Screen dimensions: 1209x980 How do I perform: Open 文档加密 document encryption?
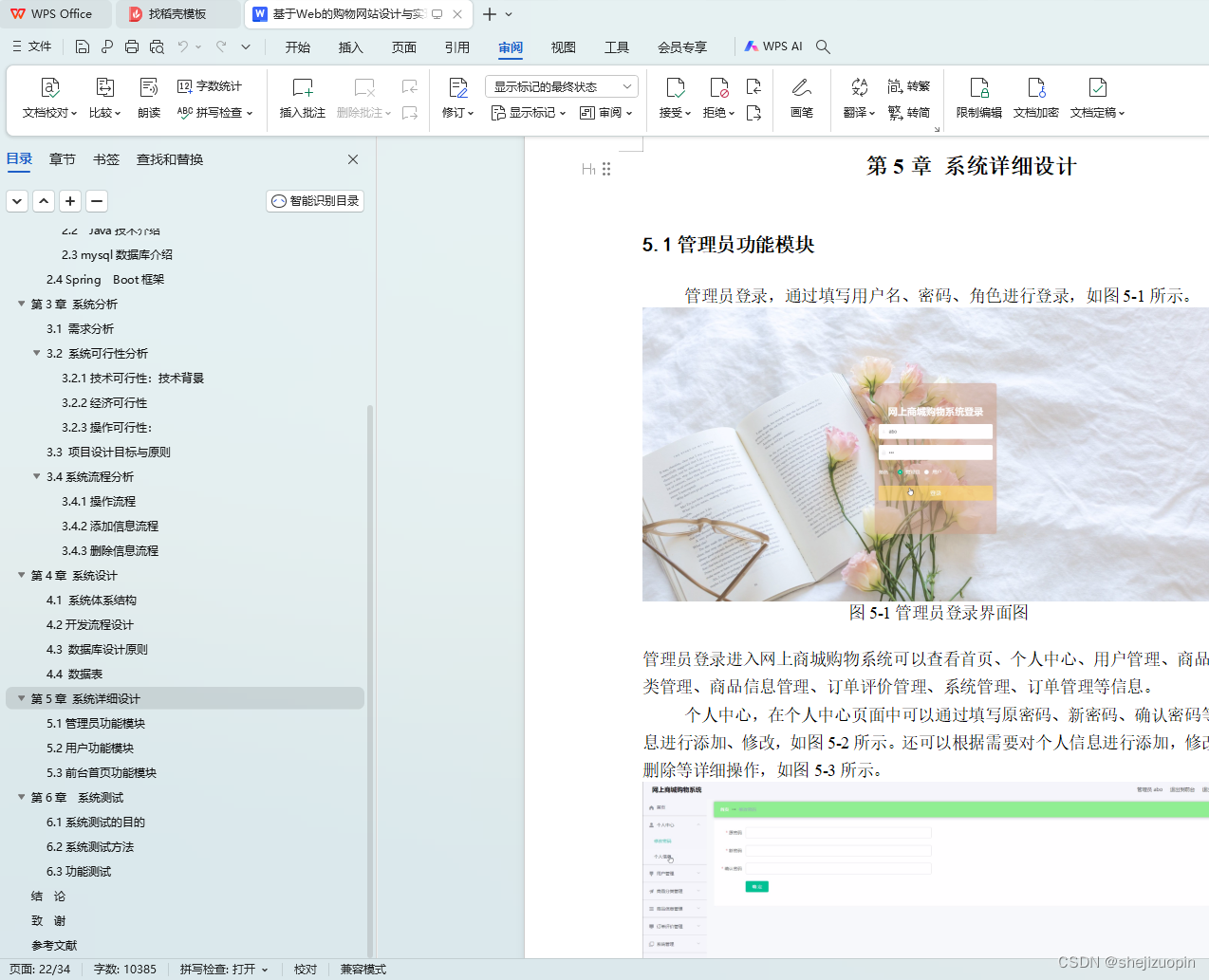(1036, 99)
